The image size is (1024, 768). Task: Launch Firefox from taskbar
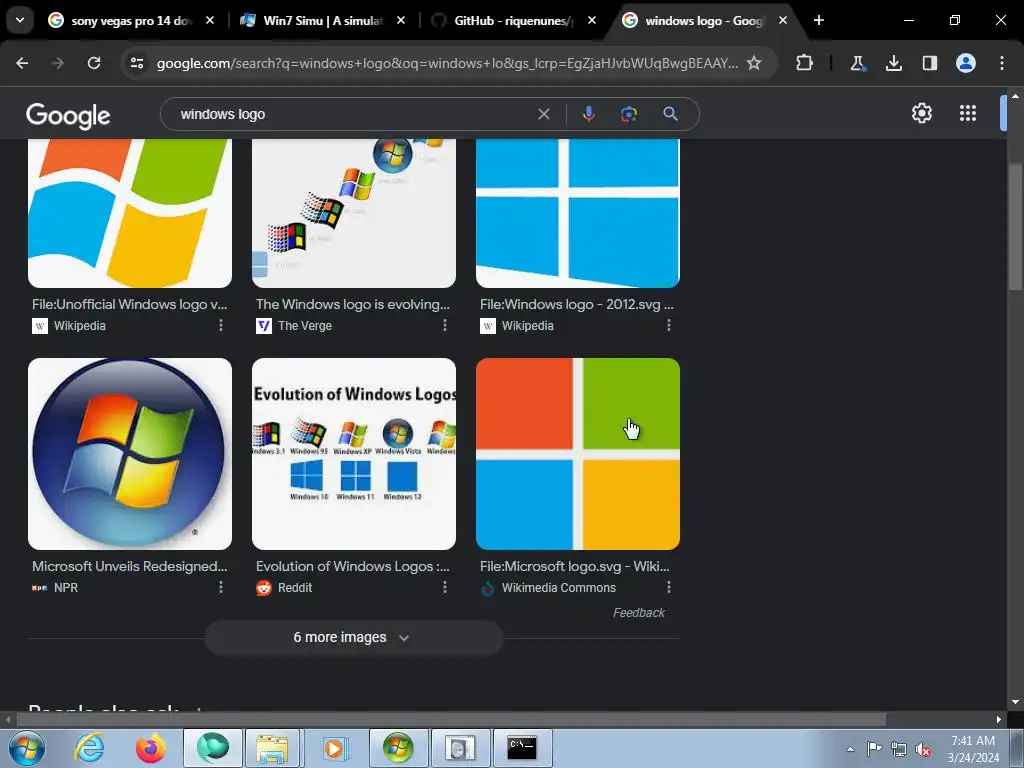150,748
